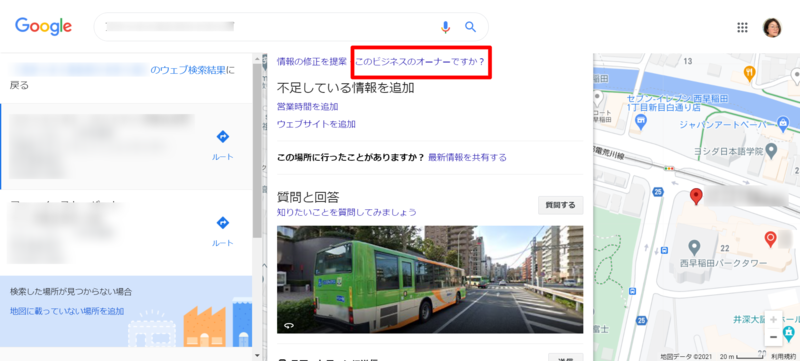The height and width of the screenshot is (361, 800).
Task: Click ウェブサイトを追加 link
Action: (316, 124)
